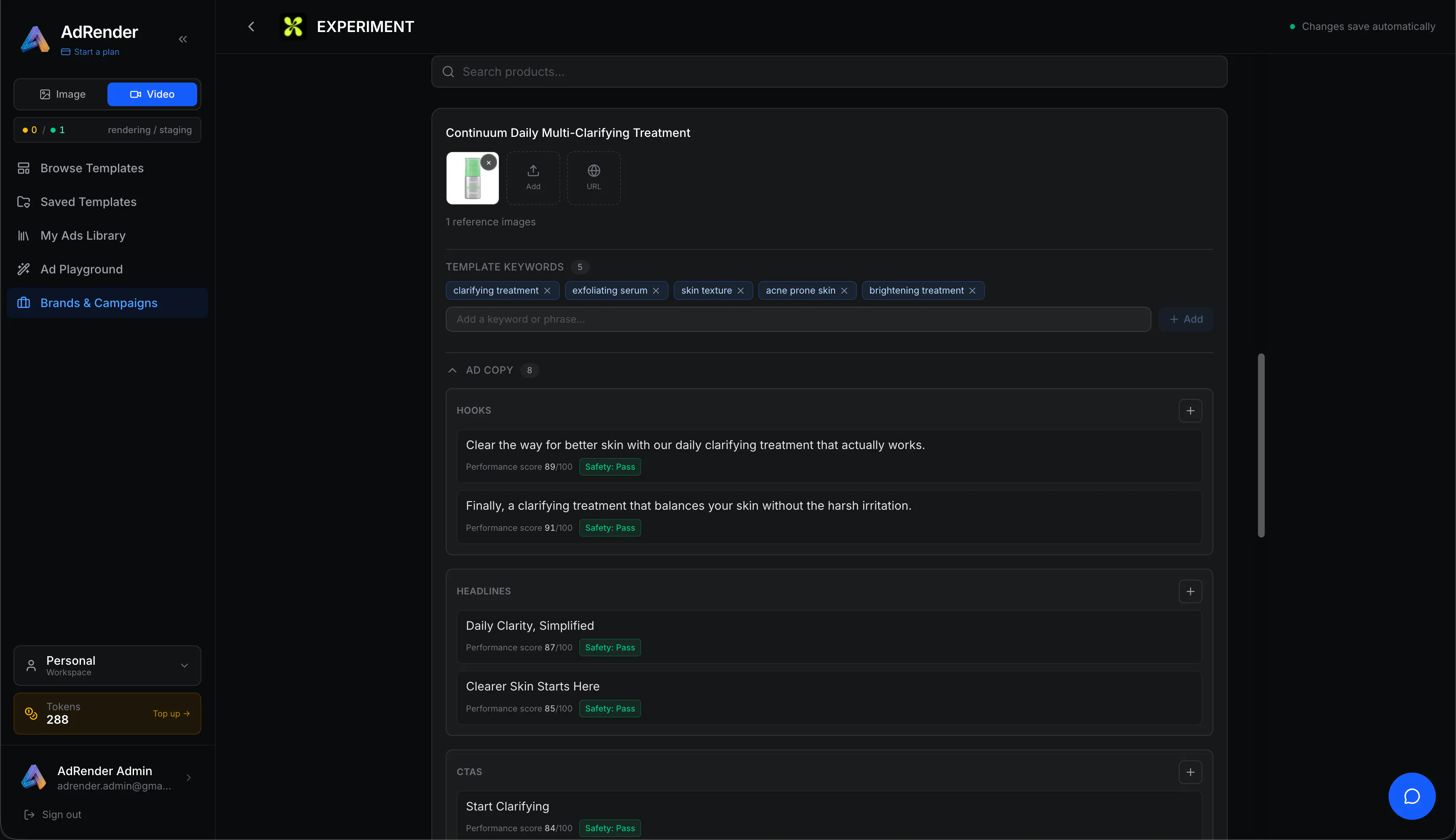
Task: Remove 'brightening treatment' keyword
Action: (973, 291)
